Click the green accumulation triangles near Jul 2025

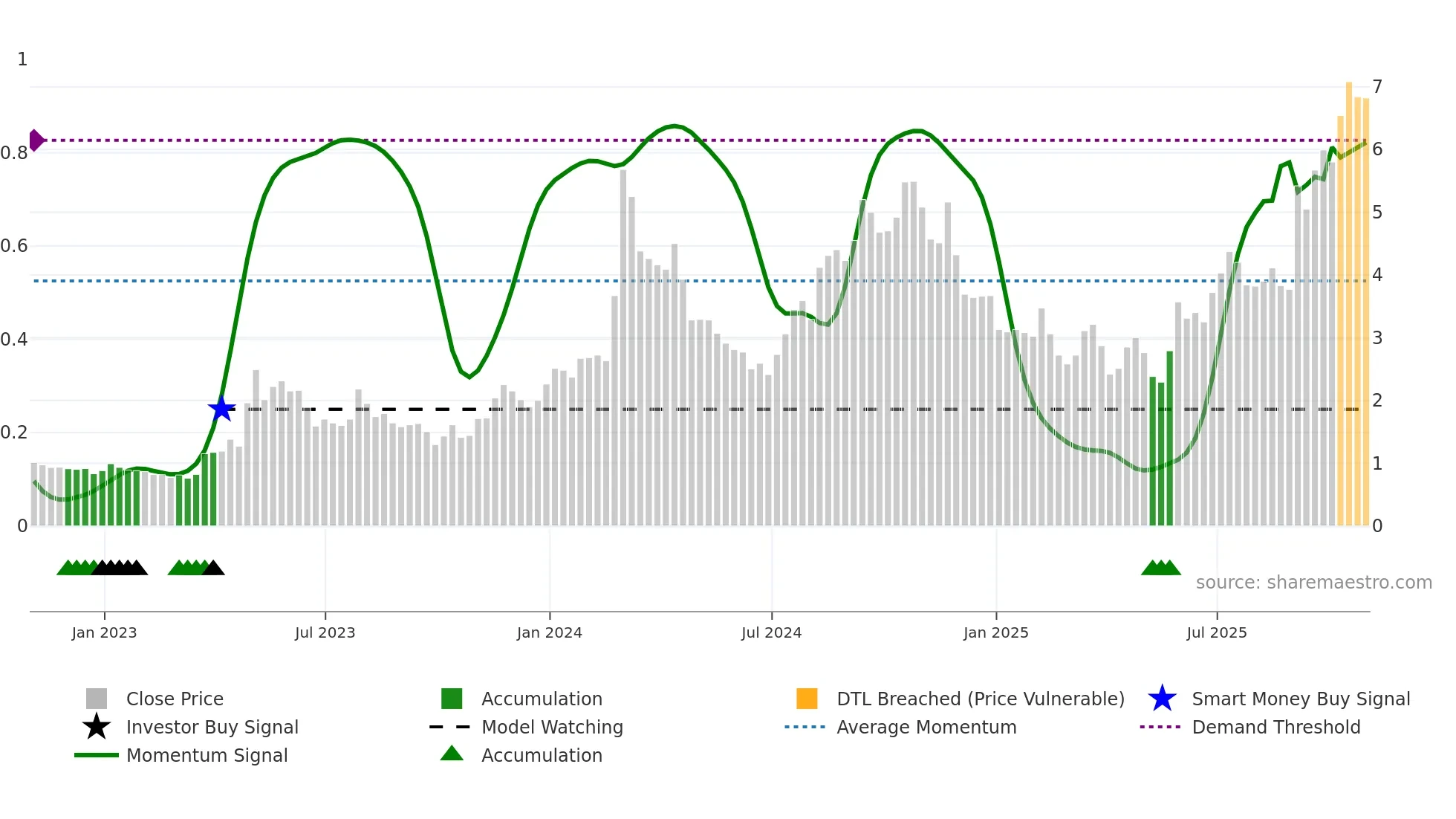point(1160,569)
